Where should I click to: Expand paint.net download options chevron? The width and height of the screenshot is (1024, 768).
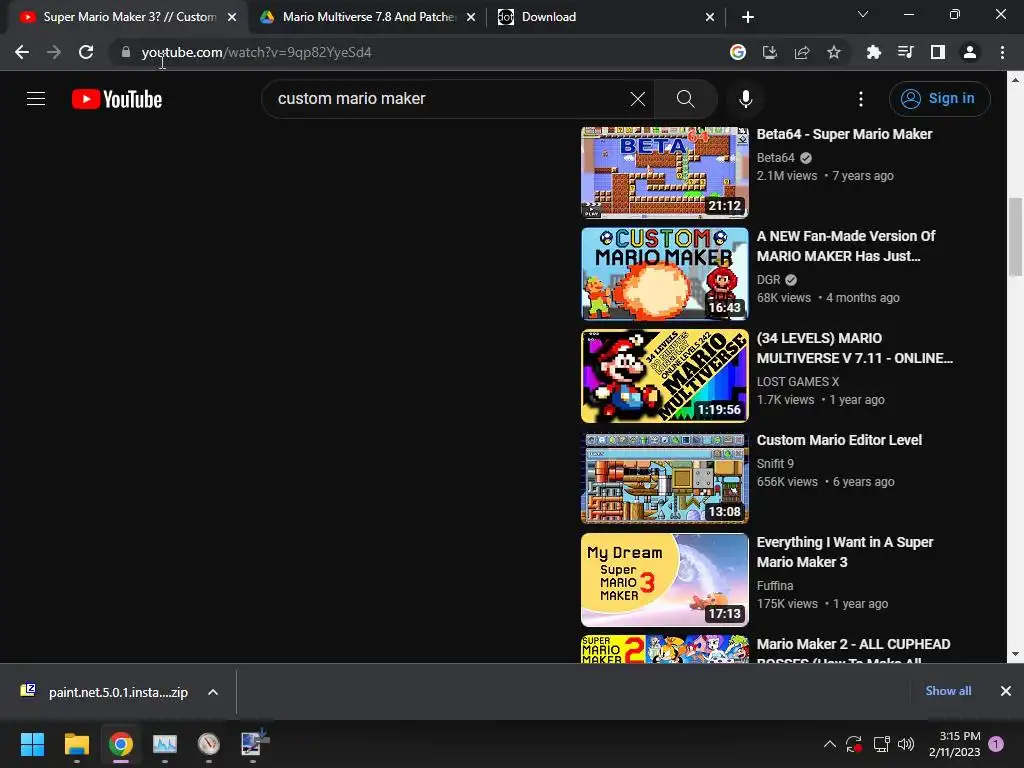coord(213,692)
